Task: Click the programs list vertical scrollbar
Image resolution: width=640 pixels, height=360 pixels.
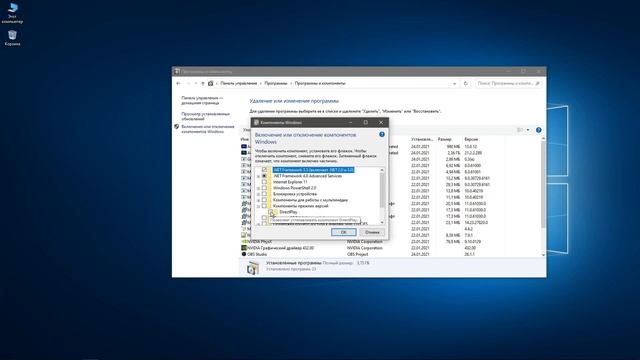Action: (x=543, y=185)
